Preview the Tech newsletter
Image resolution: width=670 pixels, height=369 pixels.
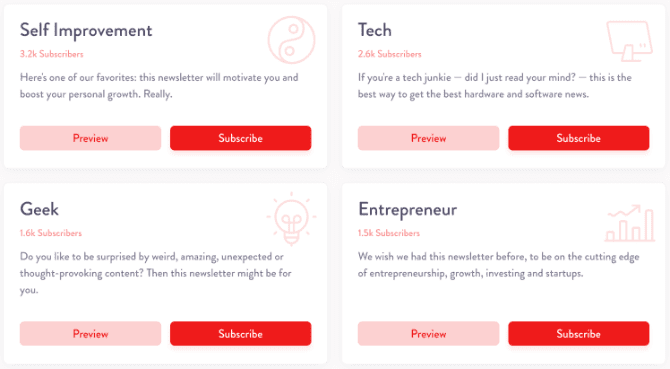pyautogui.click(x=428, y=138)
